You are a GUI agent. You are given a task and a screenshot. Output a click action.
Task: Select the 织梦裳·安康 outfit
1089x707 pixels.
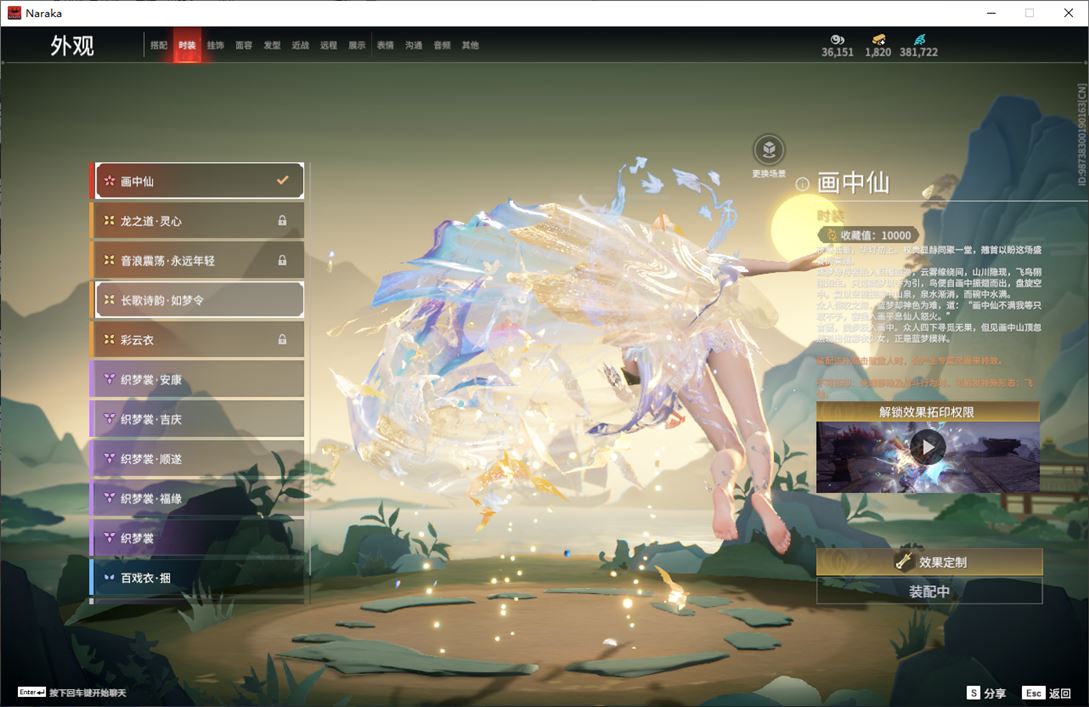click(x=199, y=379)
